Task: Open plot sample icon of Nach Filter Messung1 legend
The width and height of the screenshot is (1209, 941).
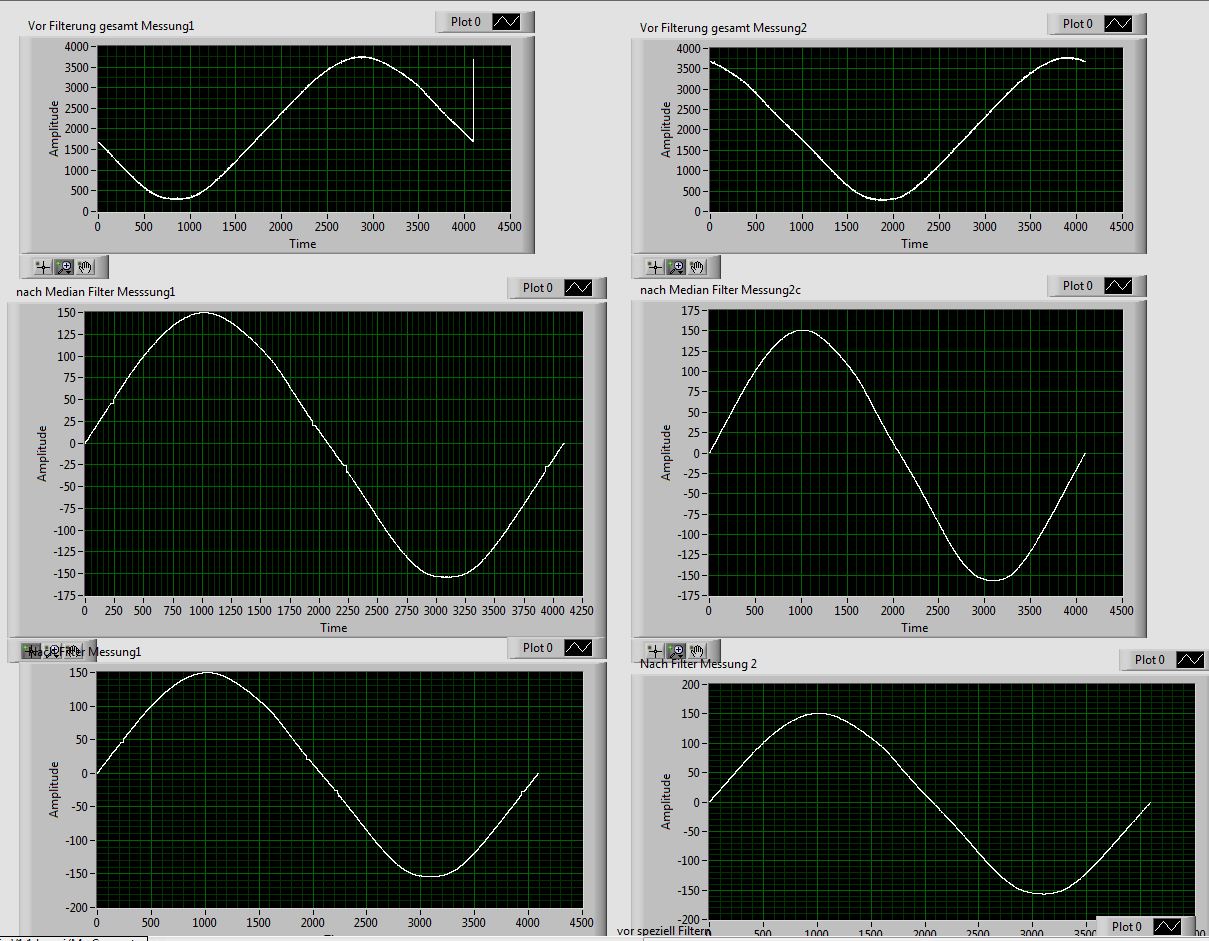Action: click(x=579, y=648)
